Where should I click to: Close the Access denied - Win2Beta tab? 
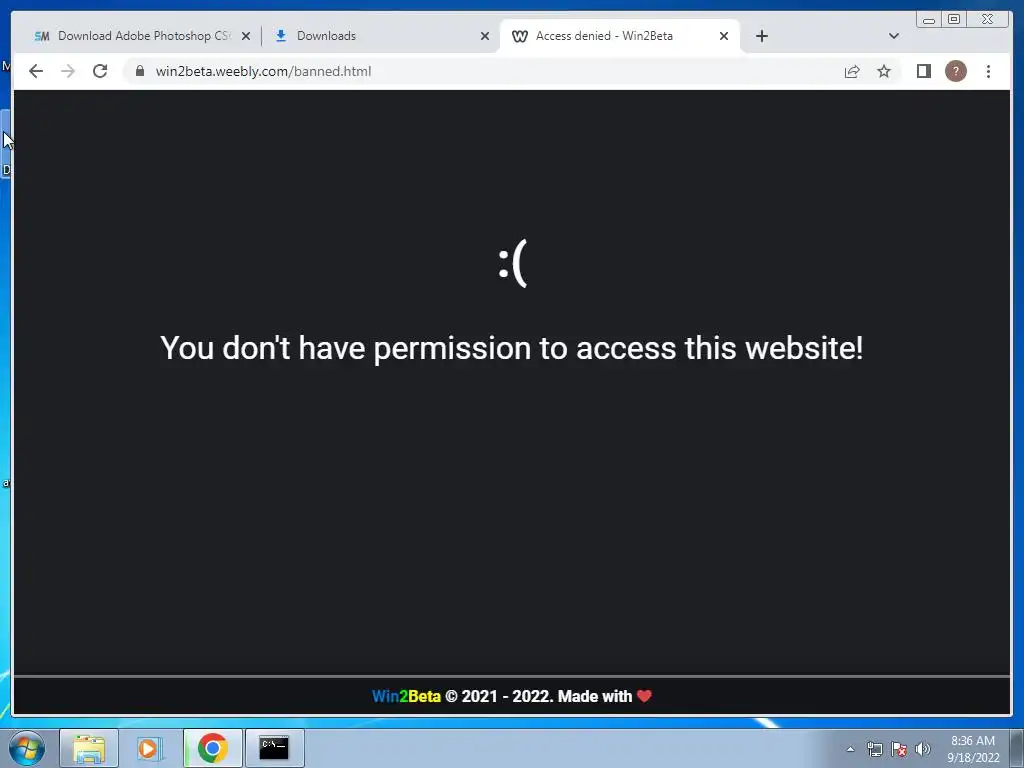pos(724,36)
